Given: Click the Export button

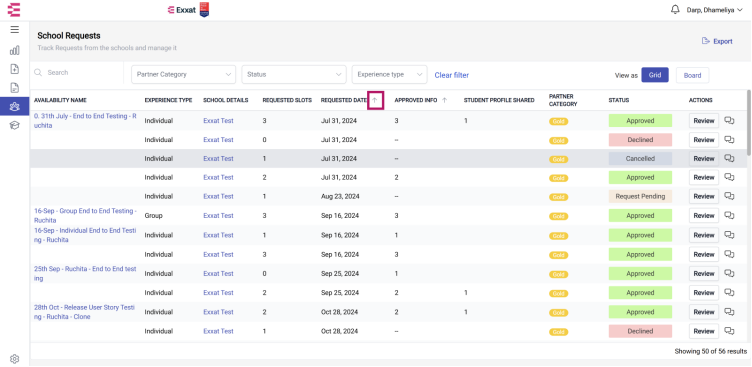Looking at the screenshot, I should pos(717,41).
